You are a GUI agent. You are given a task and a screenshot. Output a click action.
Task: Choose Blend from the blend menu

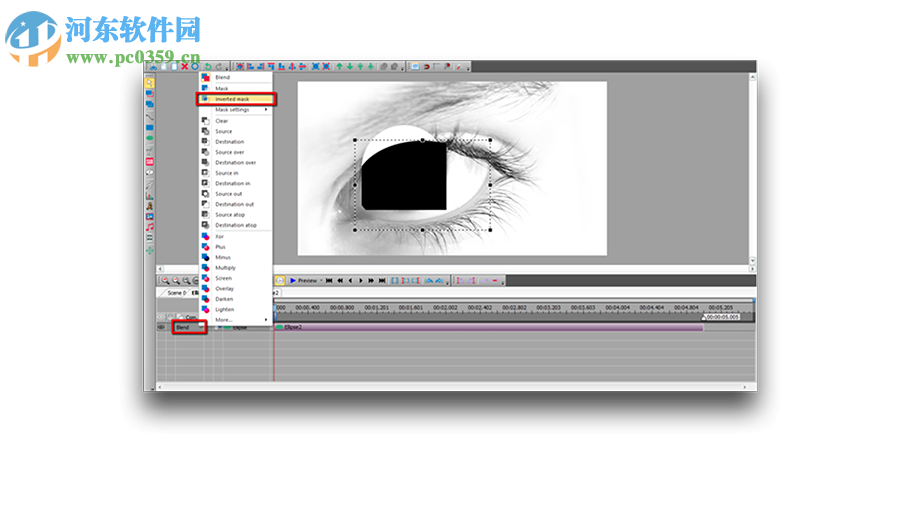[x=235, y=77]
